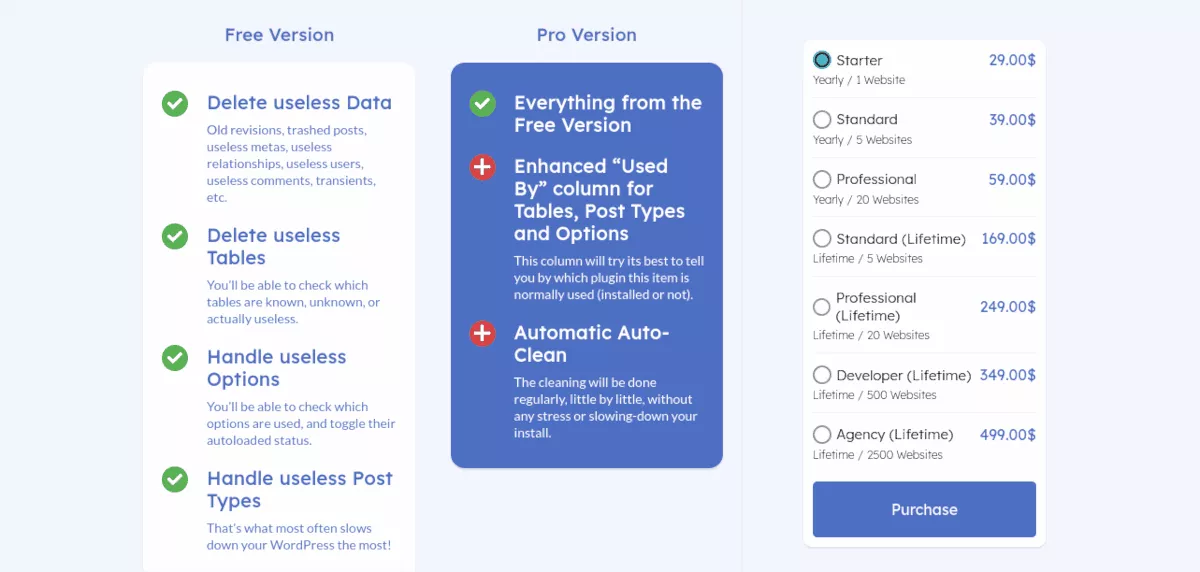Image resolution: width=1200 pixels, height=572 pixels.
Task: Click the Pro Version heading
Action: click(x=586, y=35)
